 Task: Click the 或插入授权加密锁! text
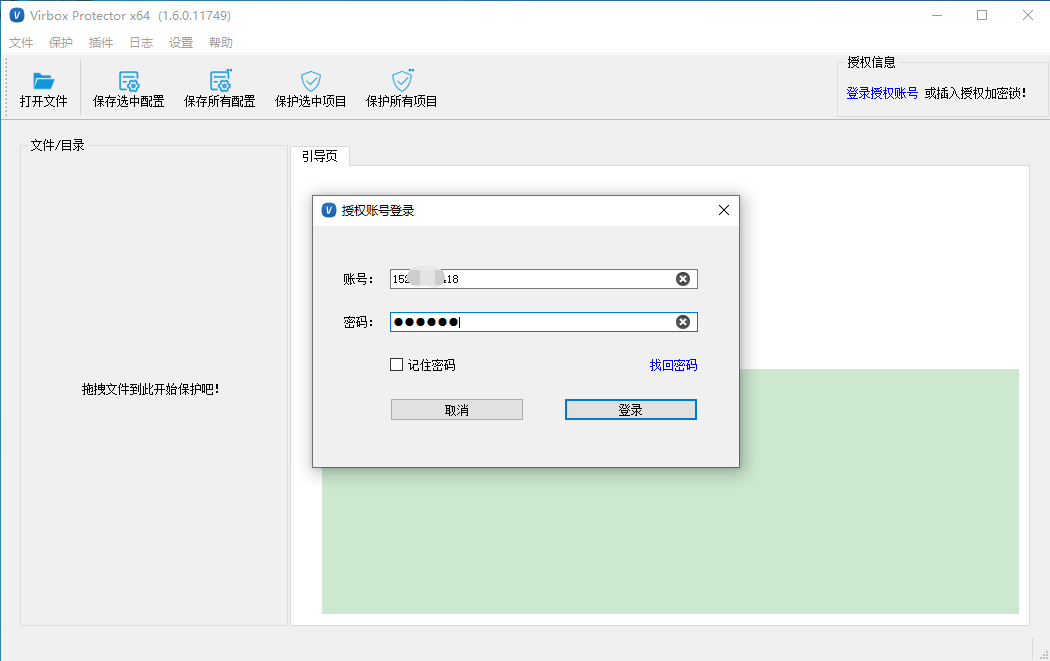pos(976,93)
